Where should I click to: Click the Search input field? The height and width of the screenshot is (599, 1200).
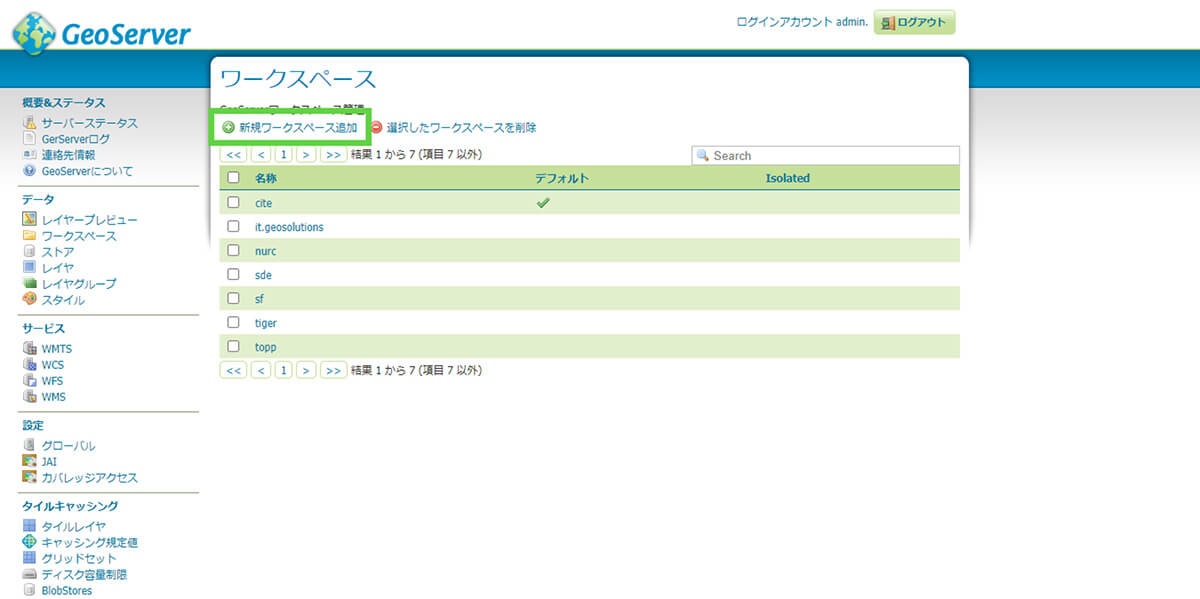(825, 156)
